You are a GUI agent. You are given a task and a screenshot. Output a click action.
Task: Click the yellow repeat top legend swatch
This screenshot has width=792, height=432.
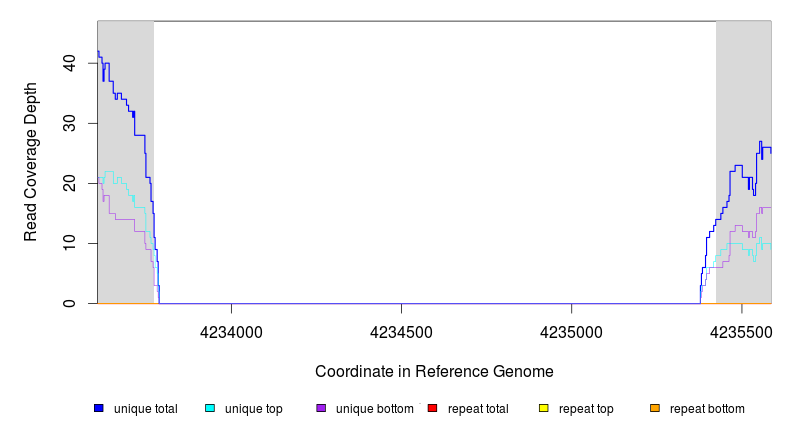[544, 408]
